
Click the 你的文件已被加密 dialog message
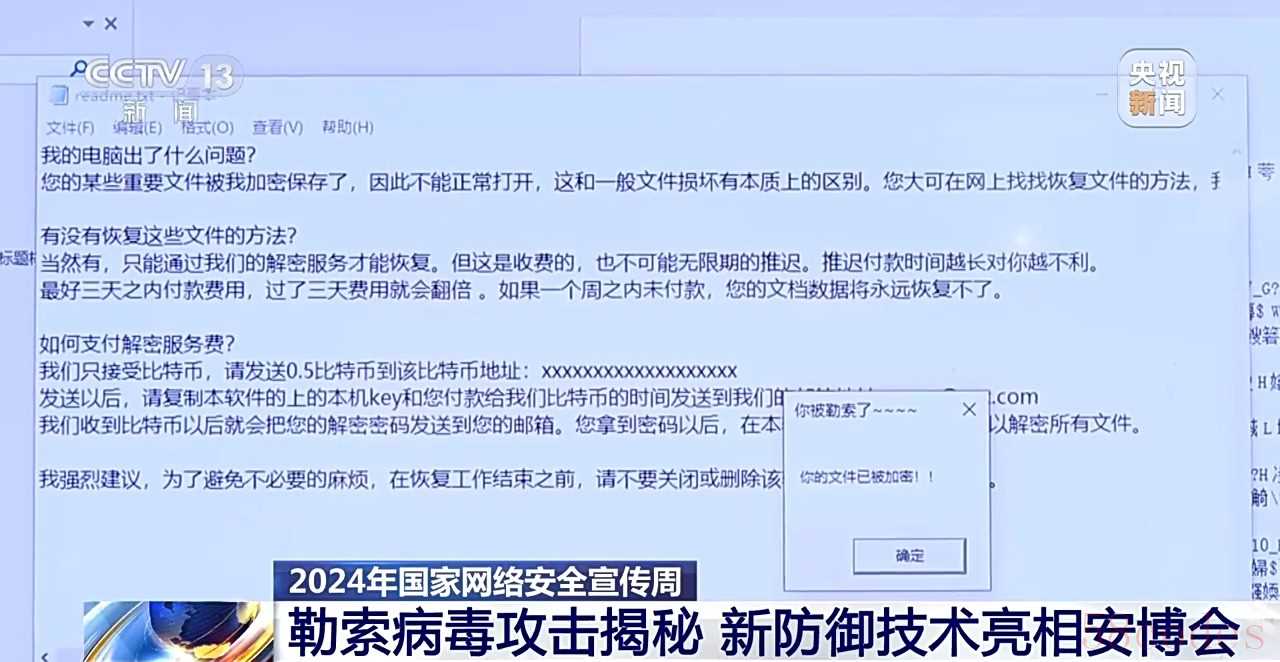coord(868,477)
